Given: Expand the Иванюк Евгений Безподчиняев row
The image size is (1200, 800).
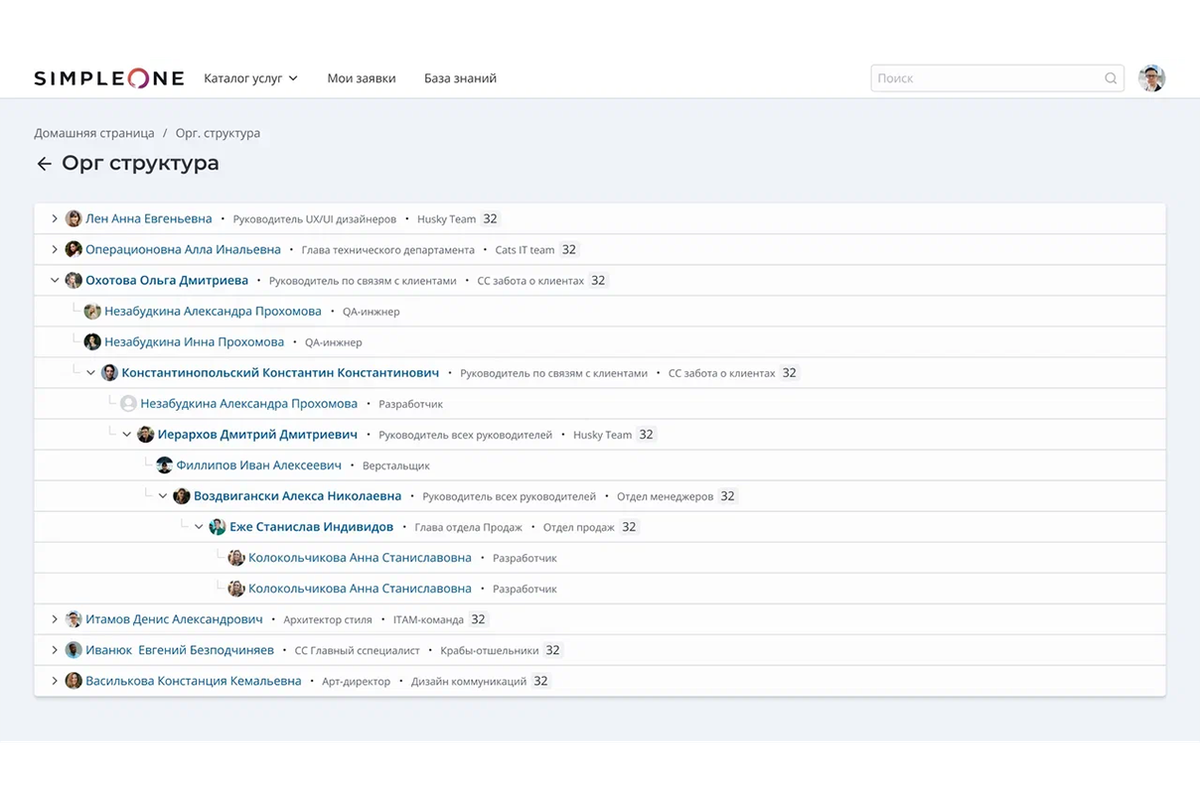Looking at the screenshot, I should 55,650.
